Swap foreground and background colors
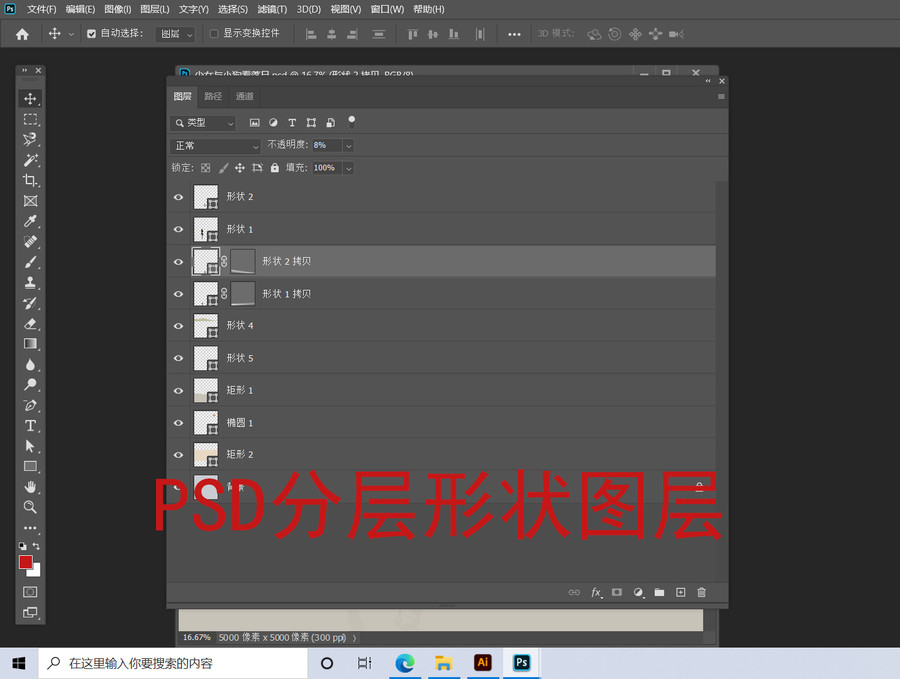This screenshot has width=900, height=679. click(36, 546)
